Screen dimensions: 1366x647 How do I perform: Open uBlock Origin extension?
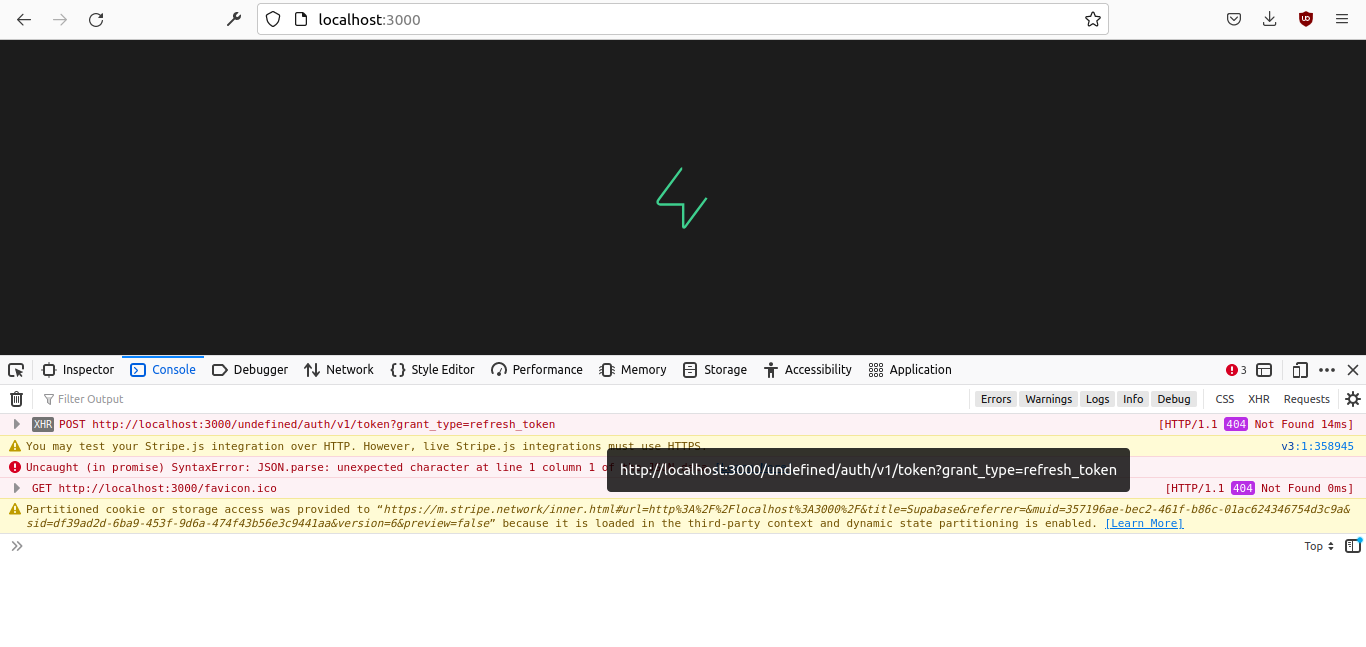click(x=1306, y=19)
